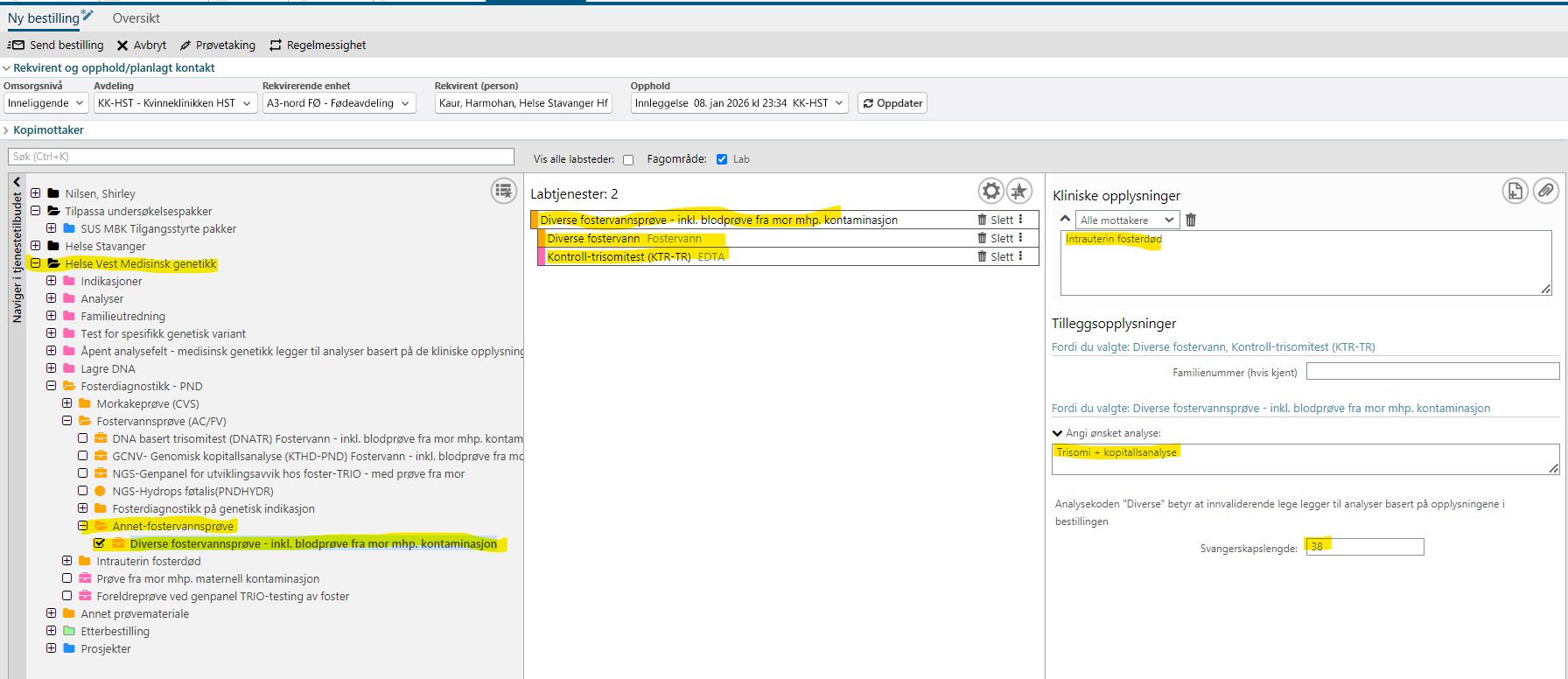1568x679 pixels.
Task: Click Send bestilling in the toolbar
Action: click(x=56, y=45)
